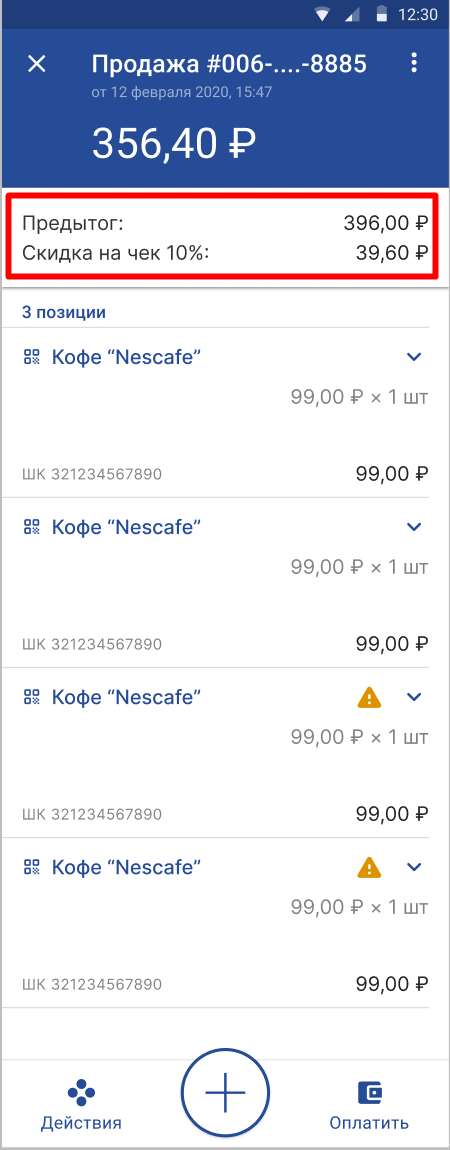The height and width of the screenshot is (1150, 450).
Task: Tap the warning triangle on fourth Nescafe item
Action: coord(369,867)
